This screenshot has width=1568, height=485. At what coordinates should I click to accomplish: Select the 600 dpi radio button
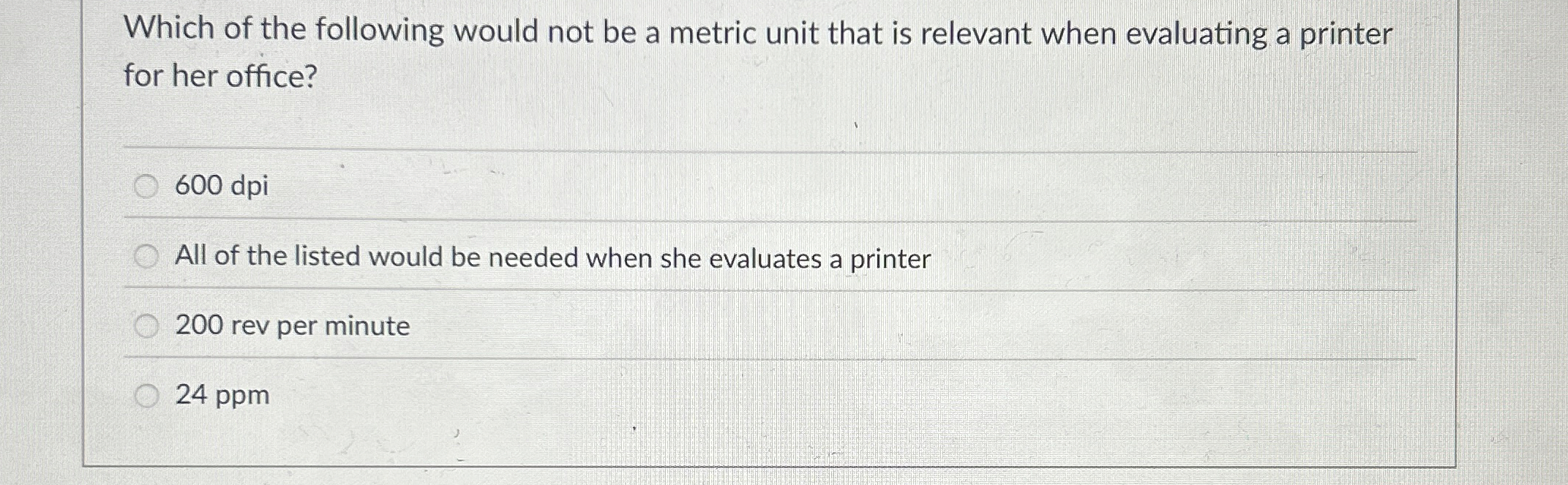tap(148, 186)
